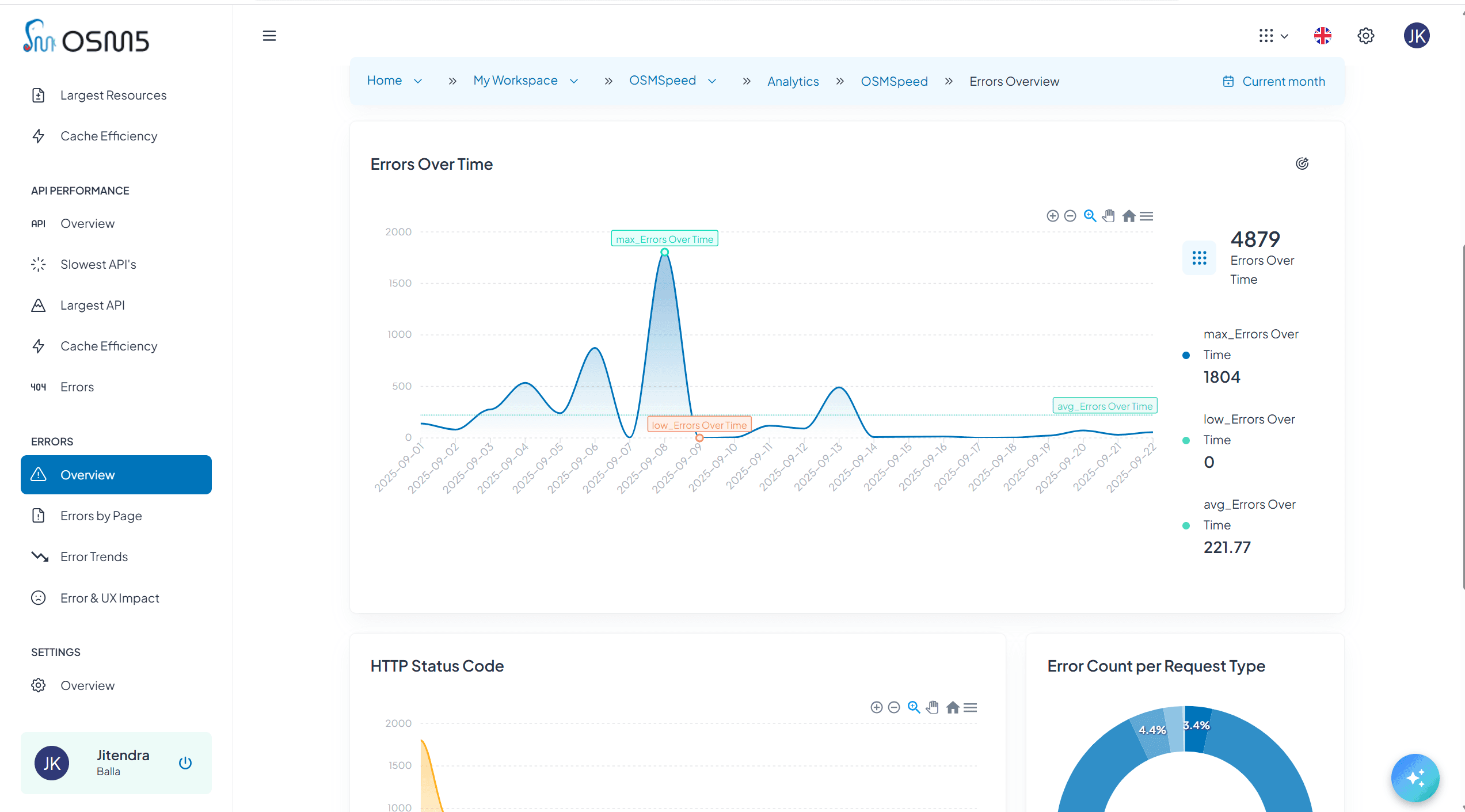The width and height of the screenshot is (1465, 812).
Task: Reset zoom with home icon on Errors Over Time chart
Action: click(1129, 216)
